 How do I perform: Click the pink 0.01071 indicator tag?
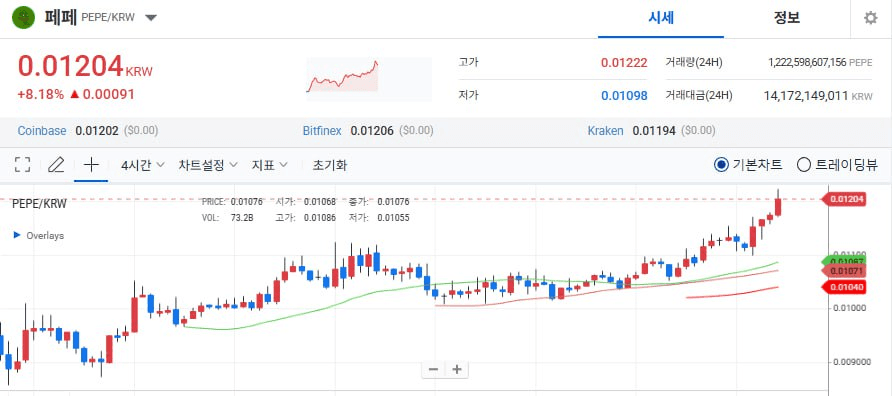coord(845,271)
